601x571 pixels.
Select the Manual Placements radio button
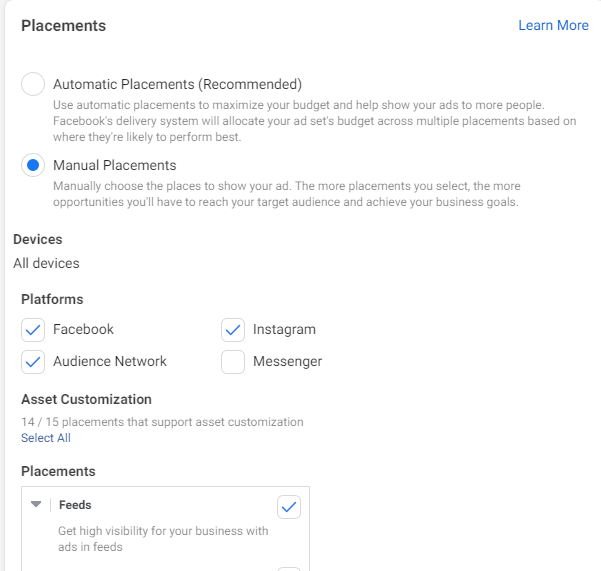[x=33, y=166]
